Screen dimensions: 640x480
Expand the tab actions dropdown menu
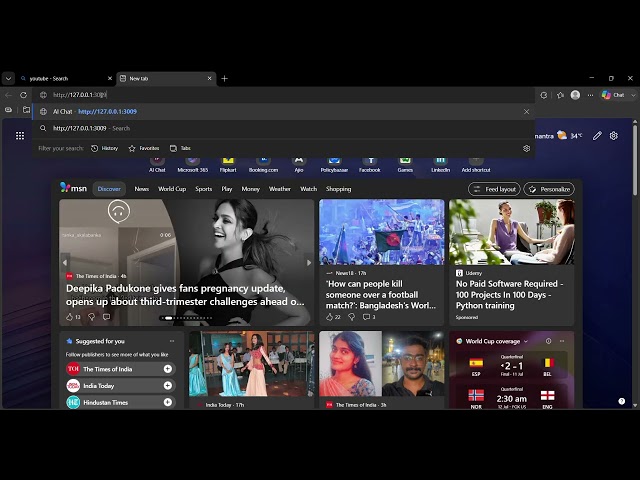coord(8,78)
